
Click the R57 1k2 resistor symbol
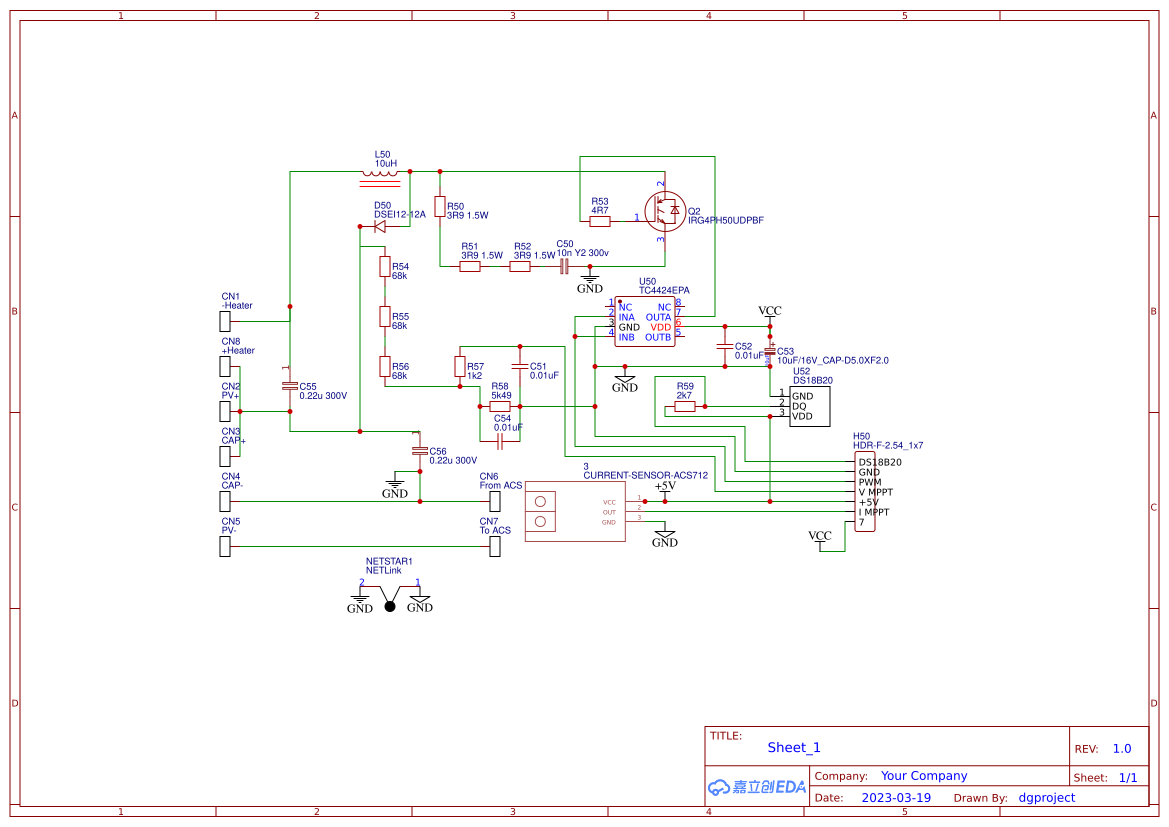[460, 366]
